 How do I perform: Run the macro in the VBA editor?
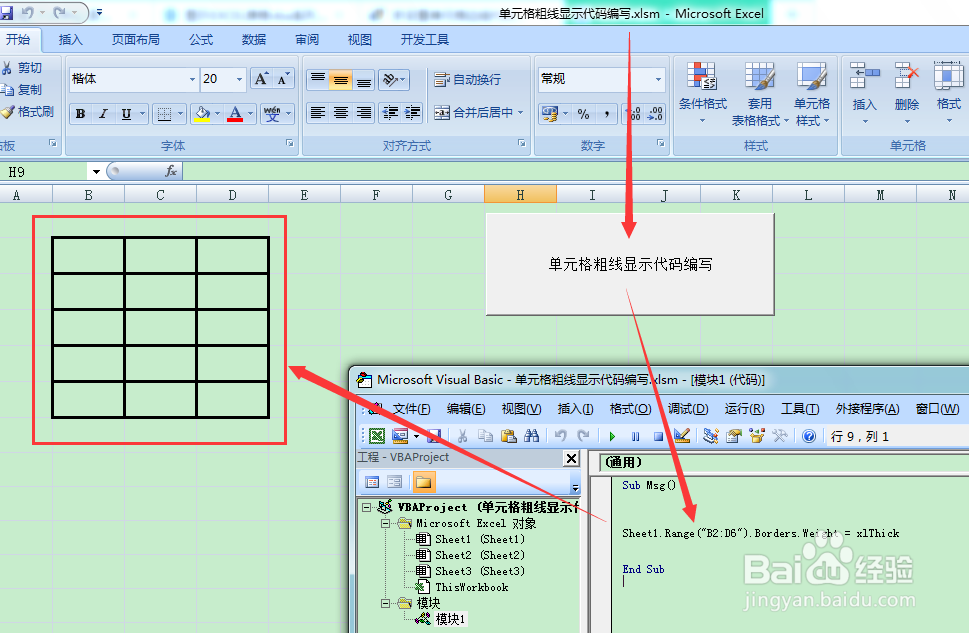coord(613,435)
